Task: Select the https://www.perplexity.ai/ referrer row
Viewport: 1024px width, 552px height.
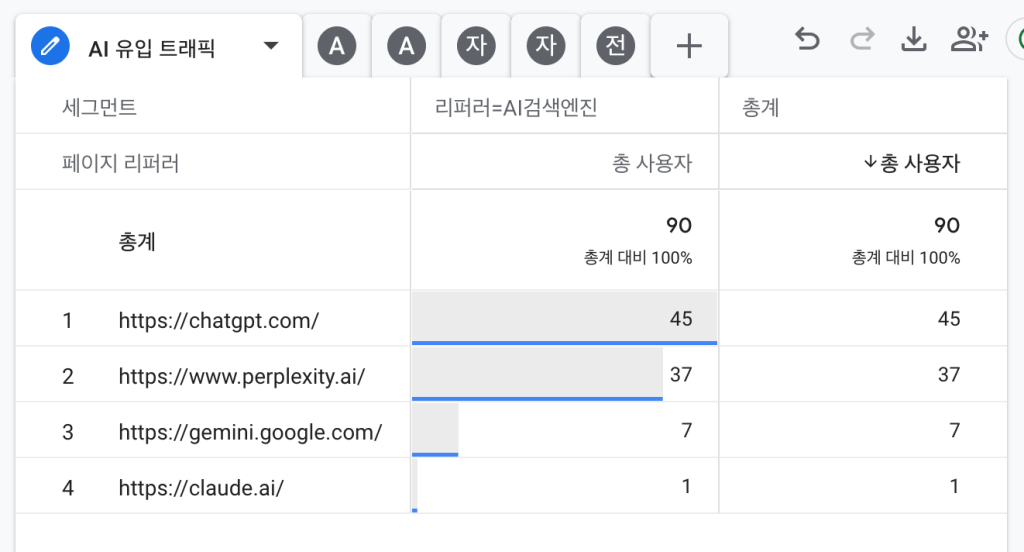Action: point(241,376)
